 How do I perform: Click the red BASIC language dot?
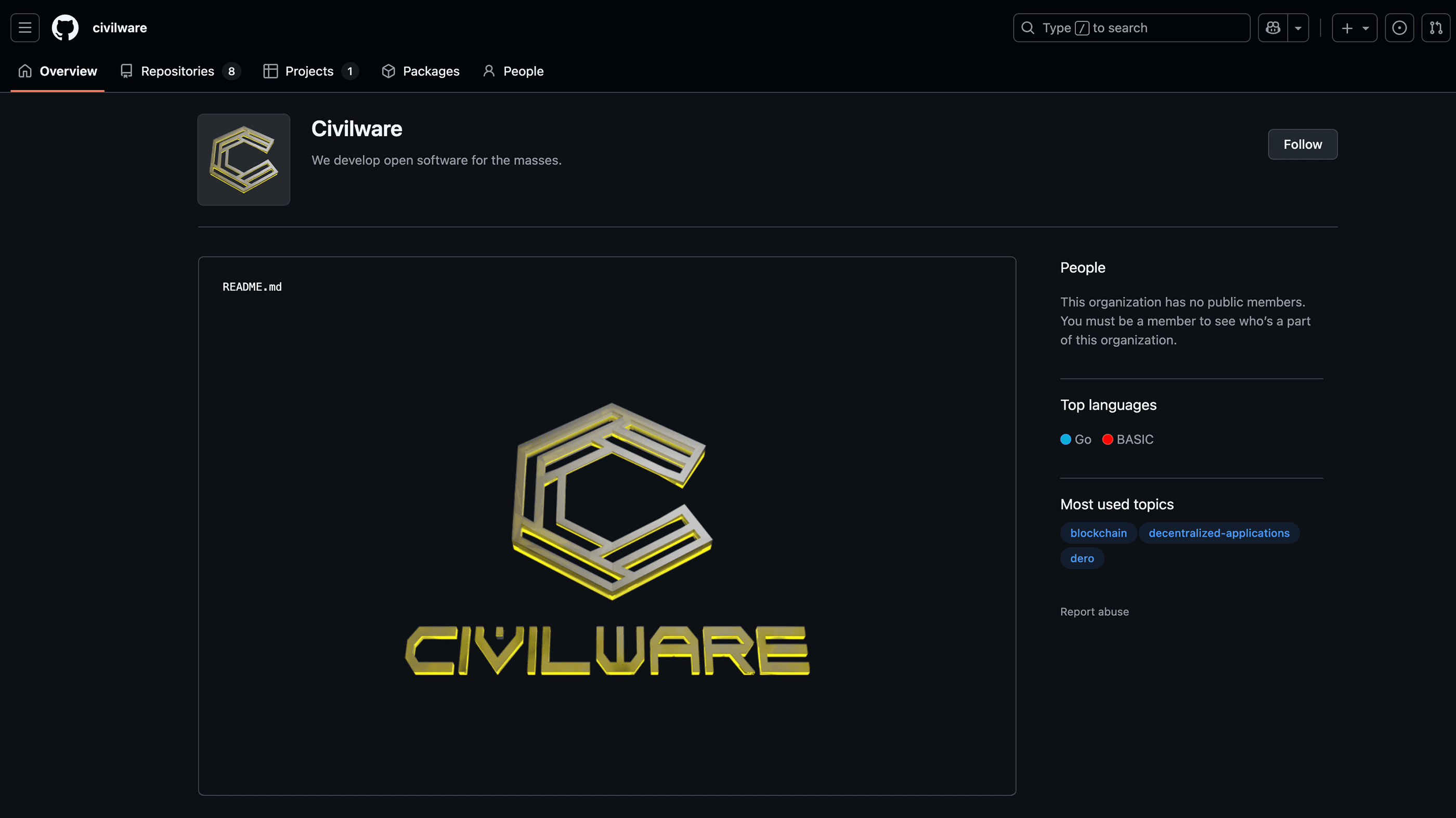coord(1108,439)
